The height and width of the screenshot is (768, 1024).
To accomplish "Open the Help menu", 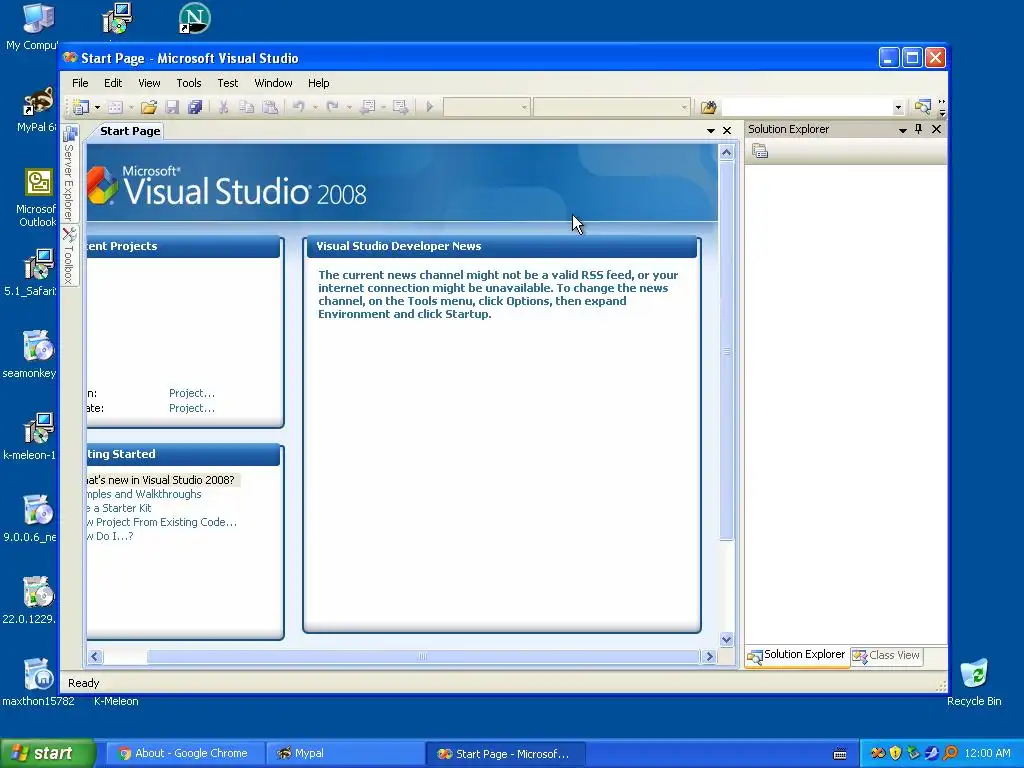I will (x=319, y=83).
